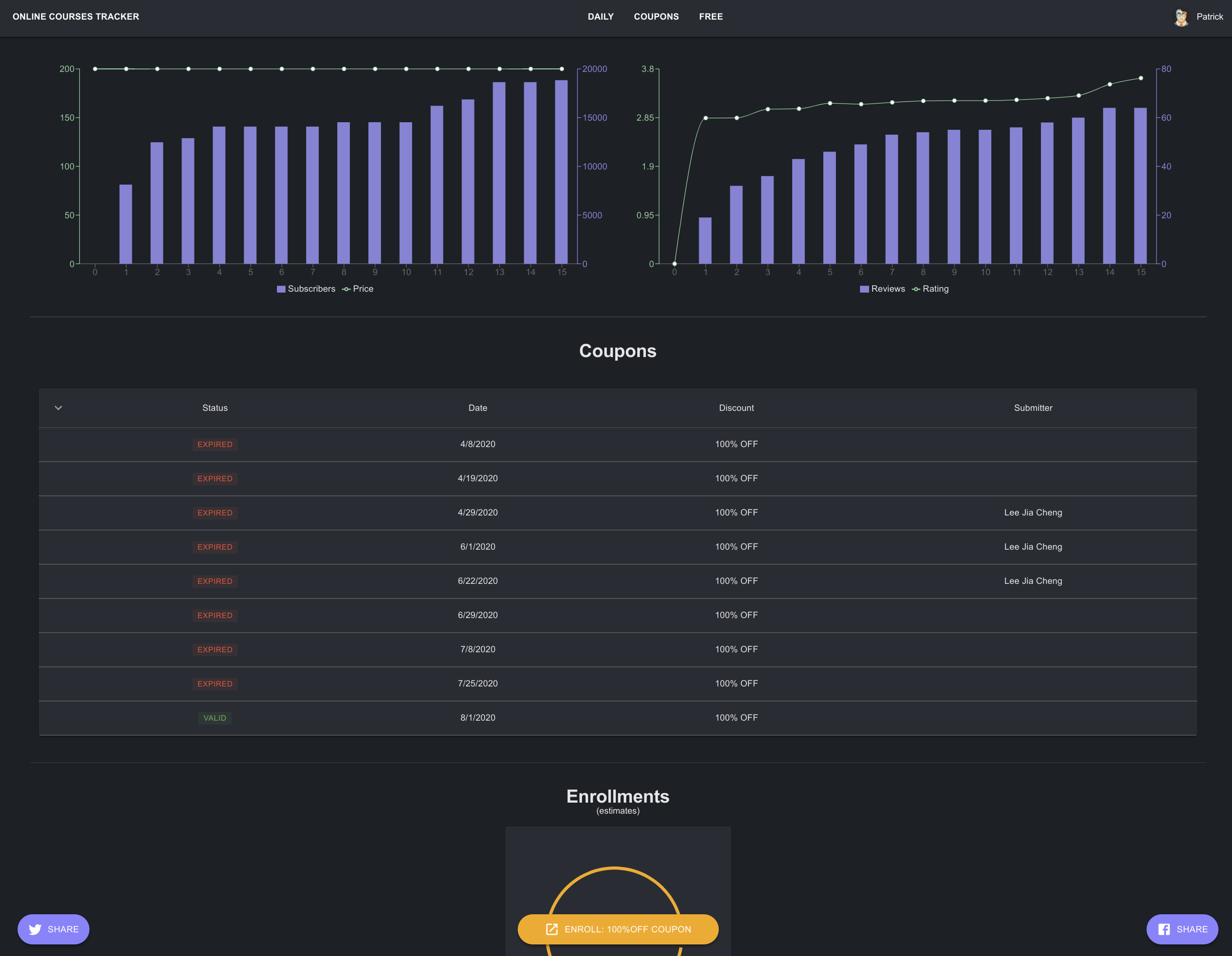1232x956 pixels.
Task: Click the Rating data point at day 15
Action: (1141, 78)
